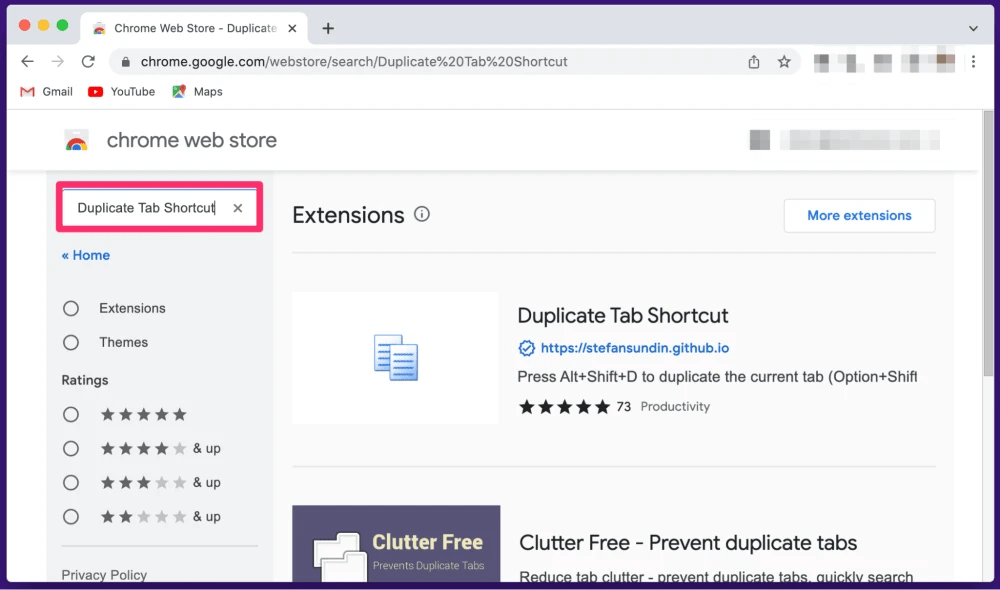Click the More extensions button

tap(859, 215)
